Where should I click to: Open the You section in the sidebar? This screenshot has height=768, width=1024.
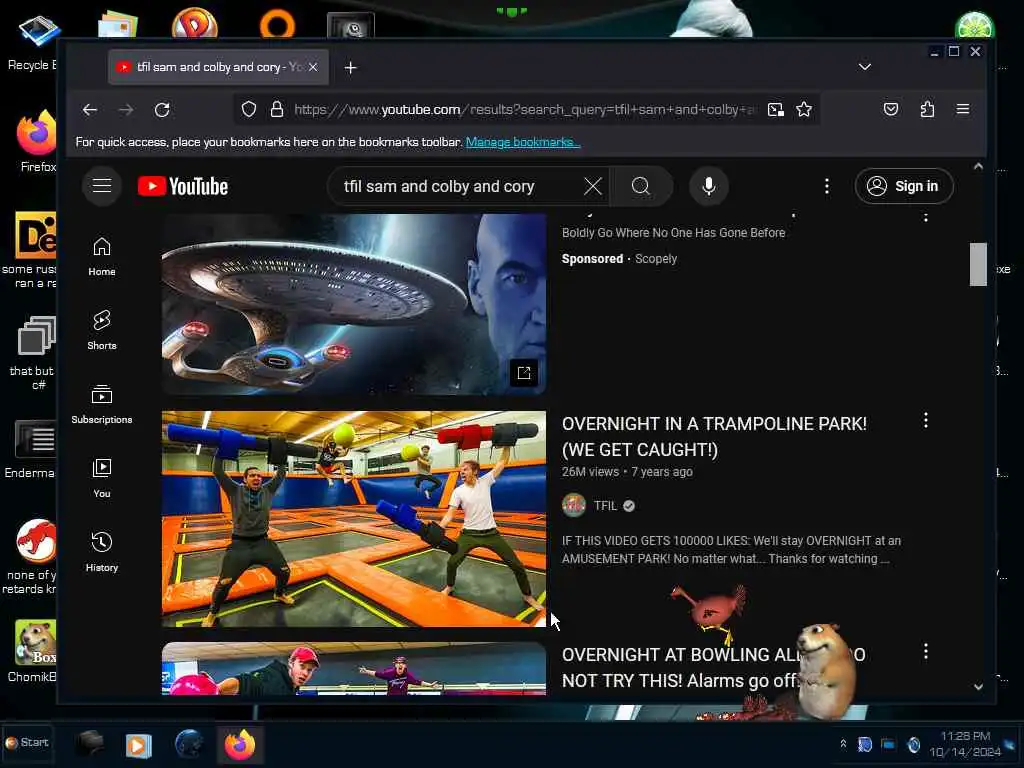click(x=102, y=479)
